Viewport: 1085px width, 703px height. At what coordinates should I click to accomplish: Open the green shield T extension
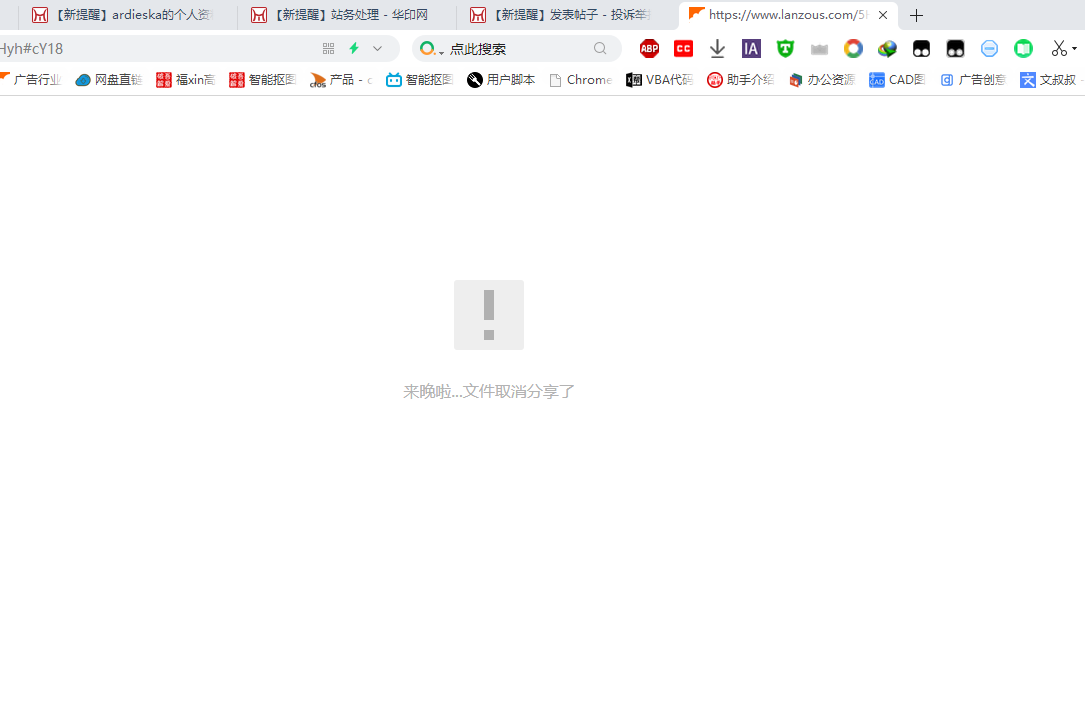point(785,48)
